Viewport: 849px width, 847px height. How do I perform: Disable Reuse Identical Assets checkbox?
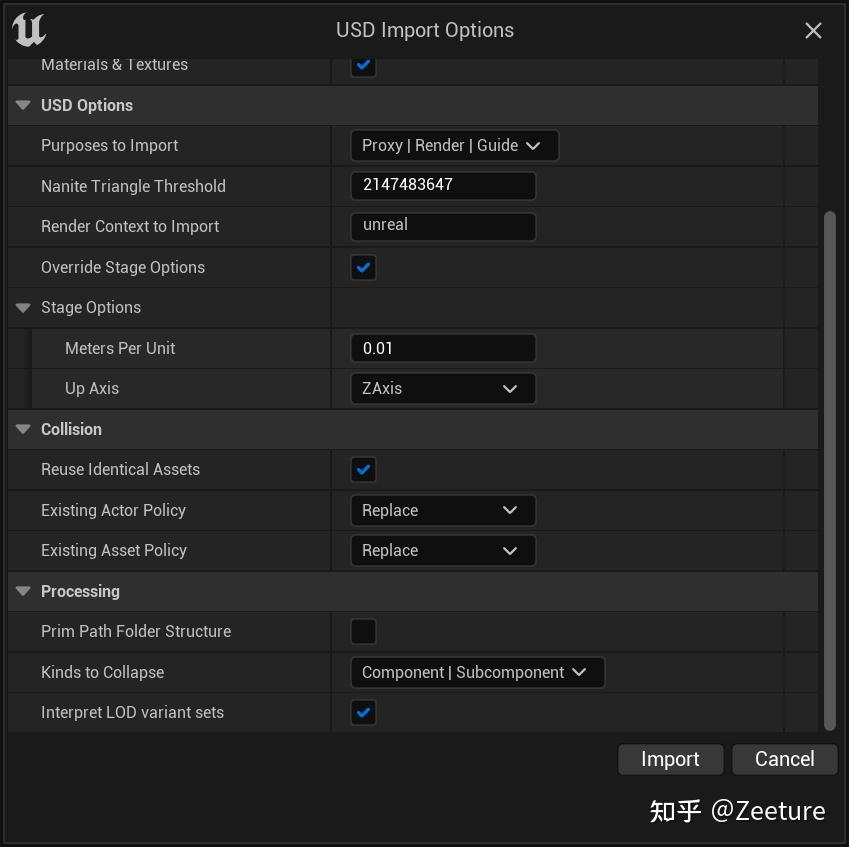point(363,470)
